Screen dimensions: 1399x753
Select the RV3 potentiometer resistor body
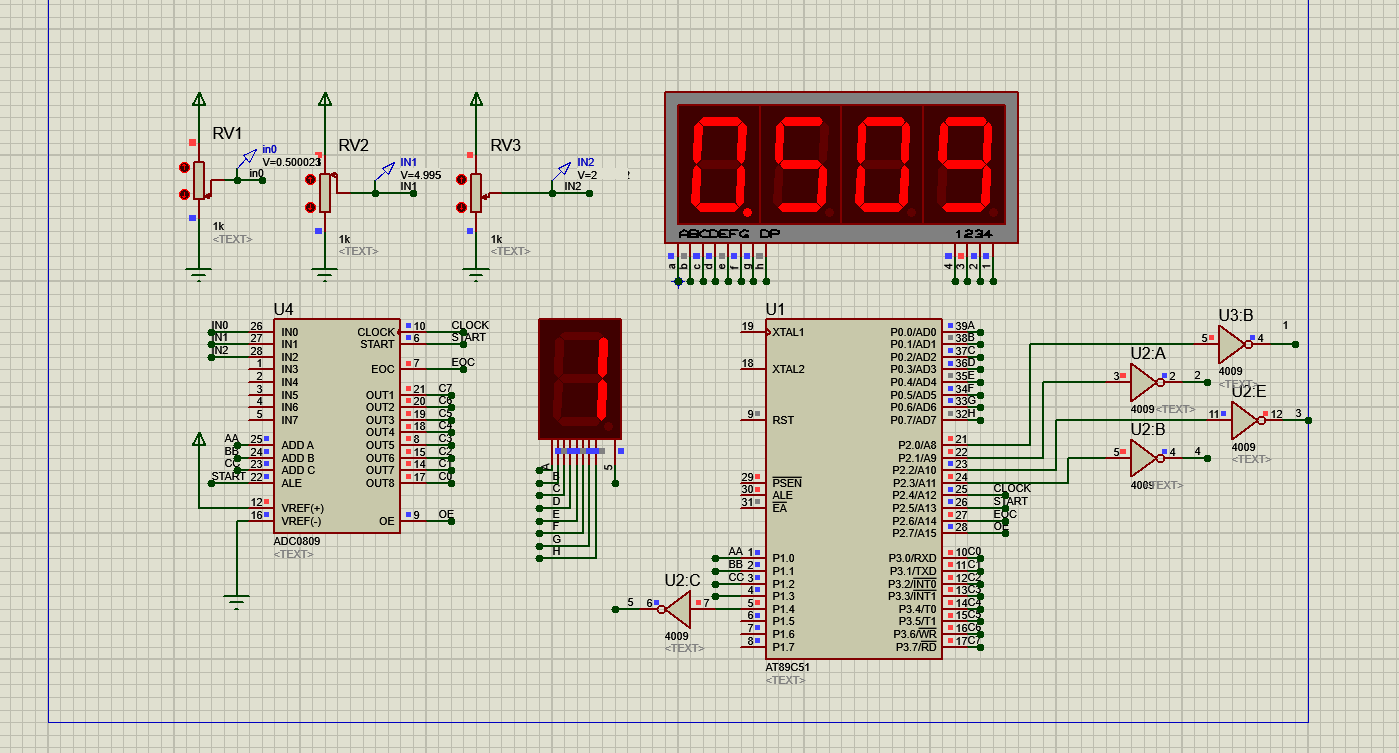476,192
